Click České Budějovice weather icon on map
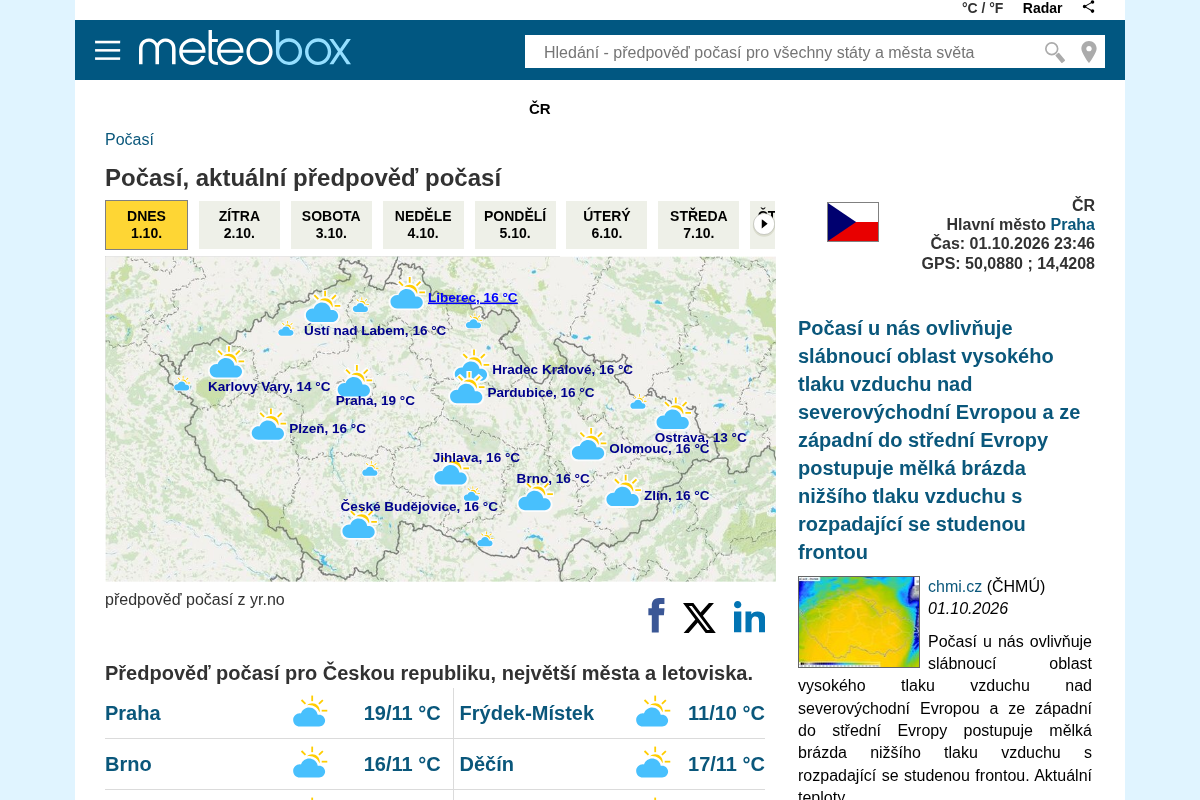 click(x=359, y=525)
